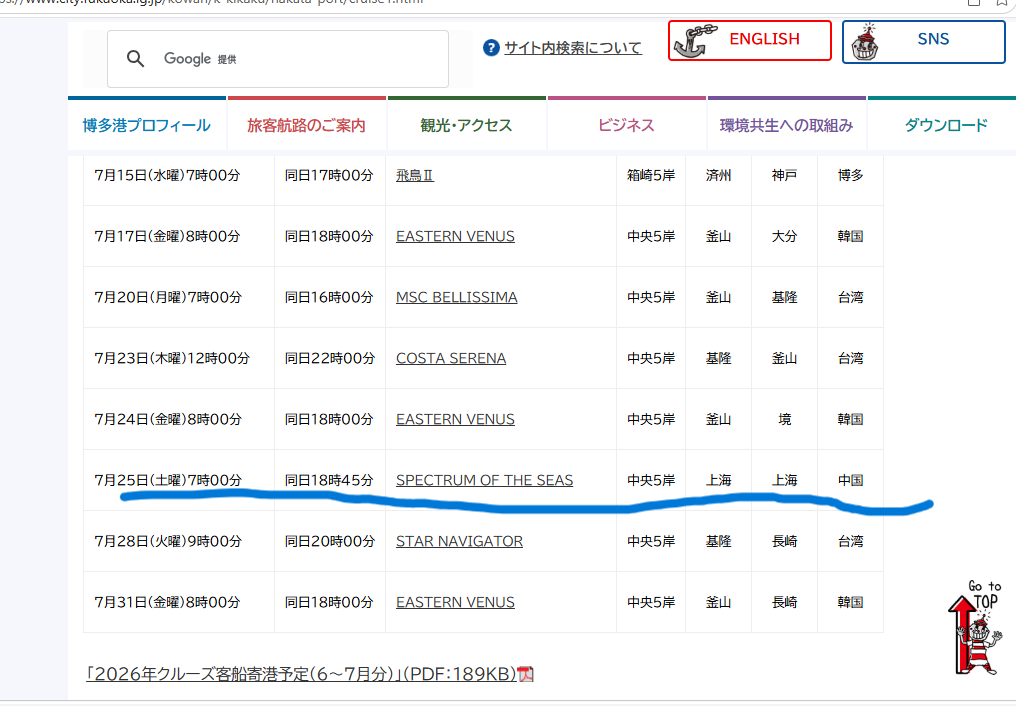Open 博多港プロフィール menu tab
This screenshot has width=1016, height=706.
[146, 125]
